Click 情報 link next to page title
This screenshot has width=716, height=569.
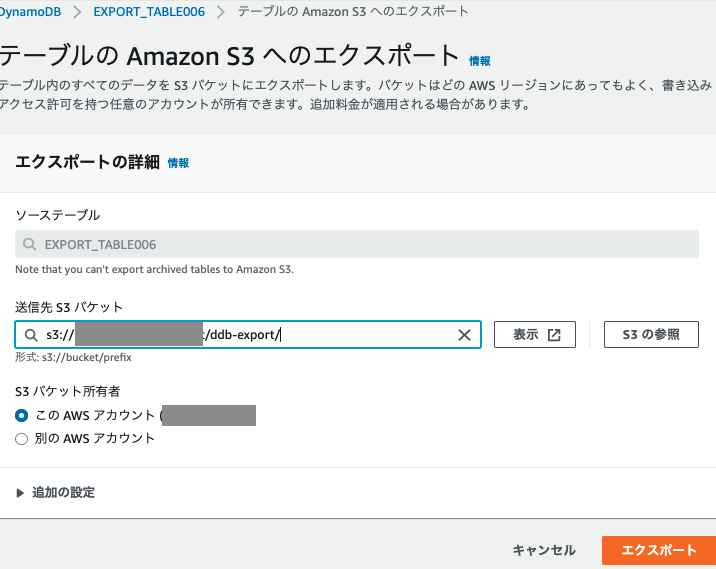pos(480,61)
